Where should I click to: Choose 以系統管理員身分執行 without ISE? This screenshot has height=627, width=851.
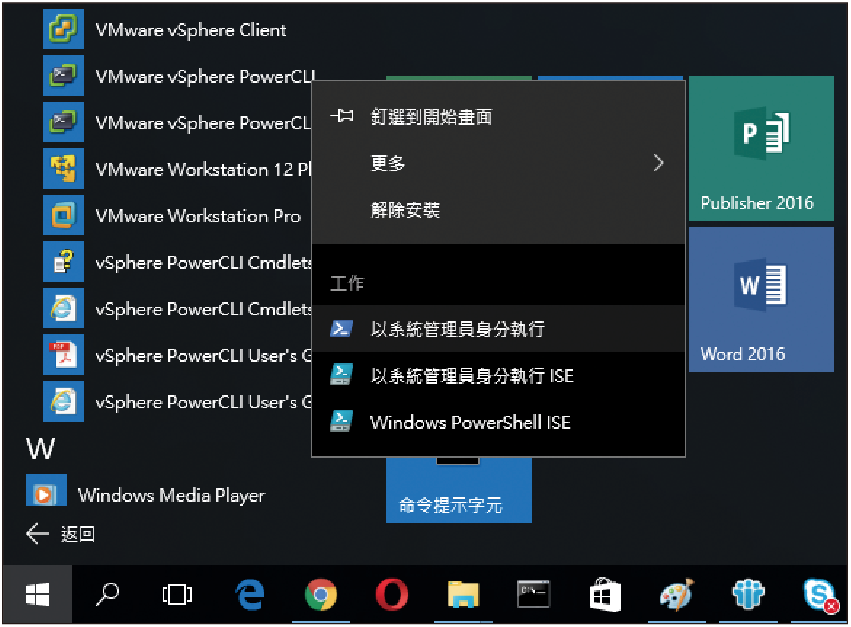click(x=498, y=328)
